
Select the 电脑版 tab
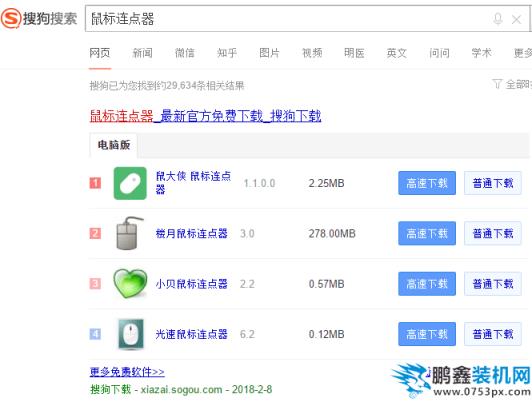pyautogui.click(x=114, y=145)
